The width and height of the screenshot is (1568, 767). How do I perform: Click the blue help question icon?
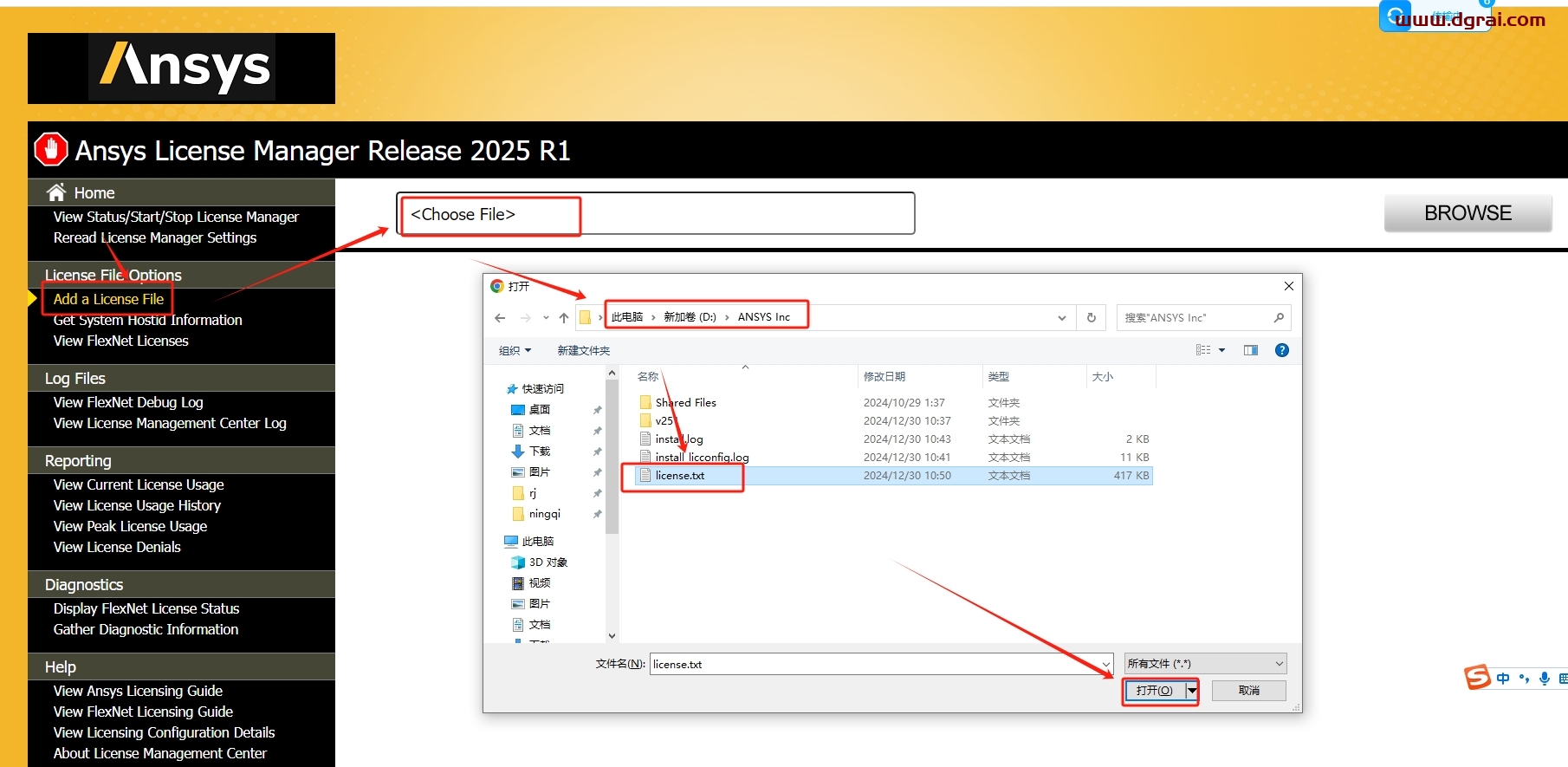(x=1282, y=350)
